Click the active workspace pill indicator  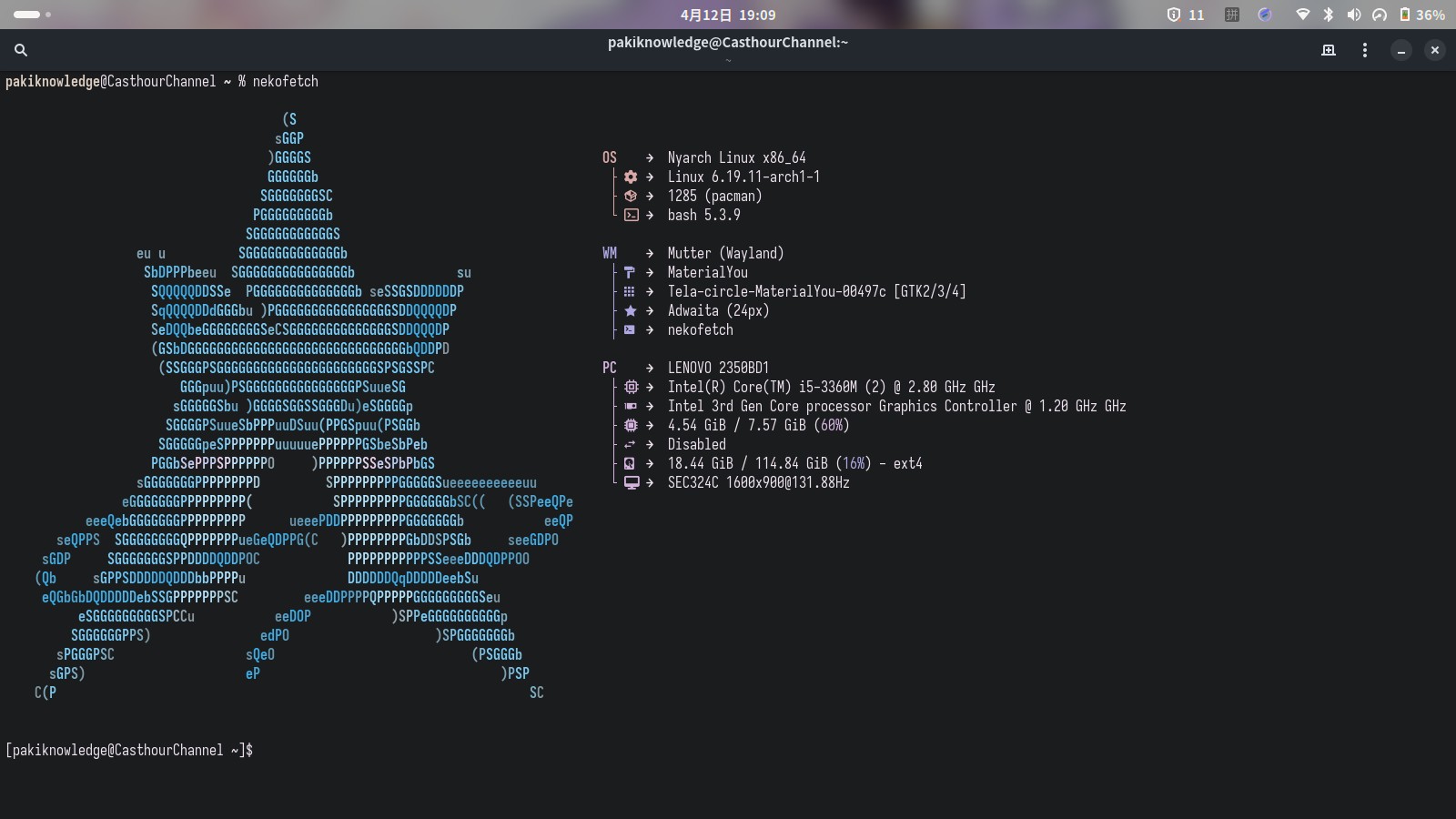tap(26, 15)
